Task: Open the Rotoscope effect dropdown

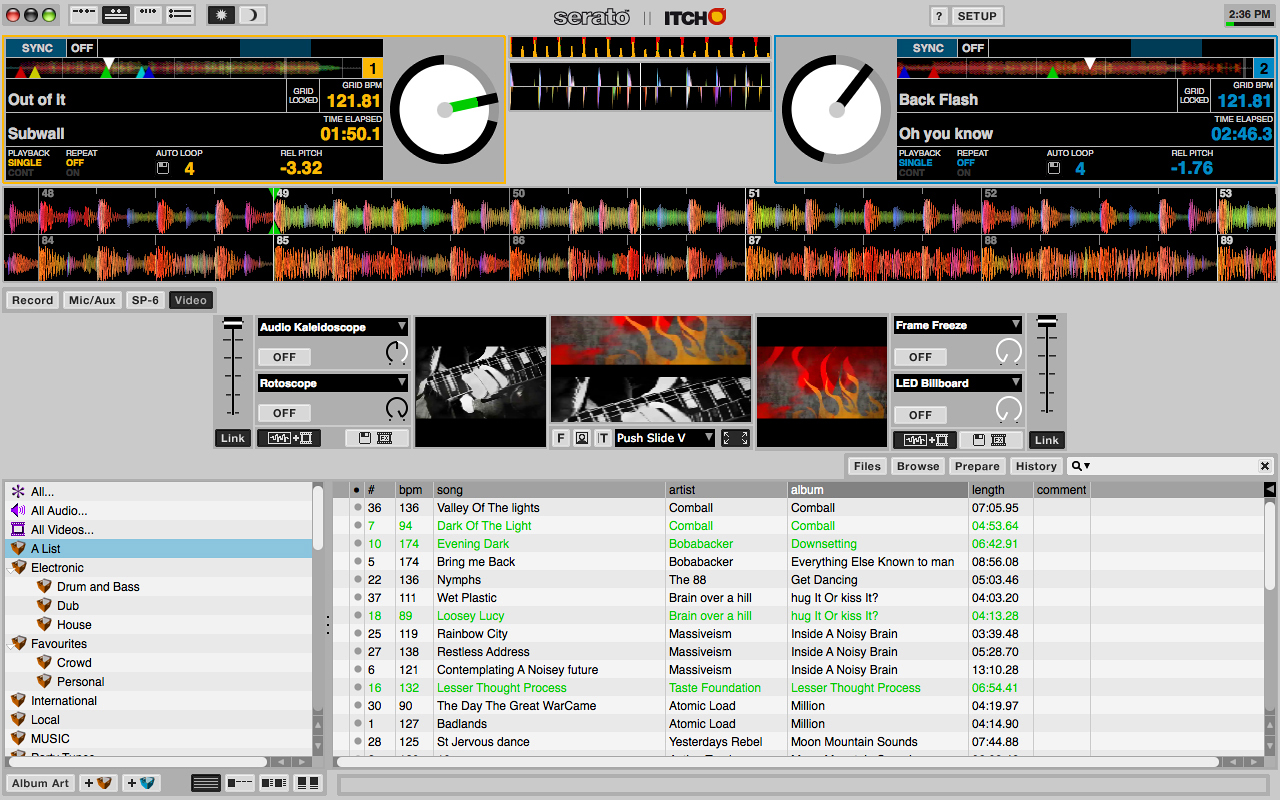Action: [333, 383]
